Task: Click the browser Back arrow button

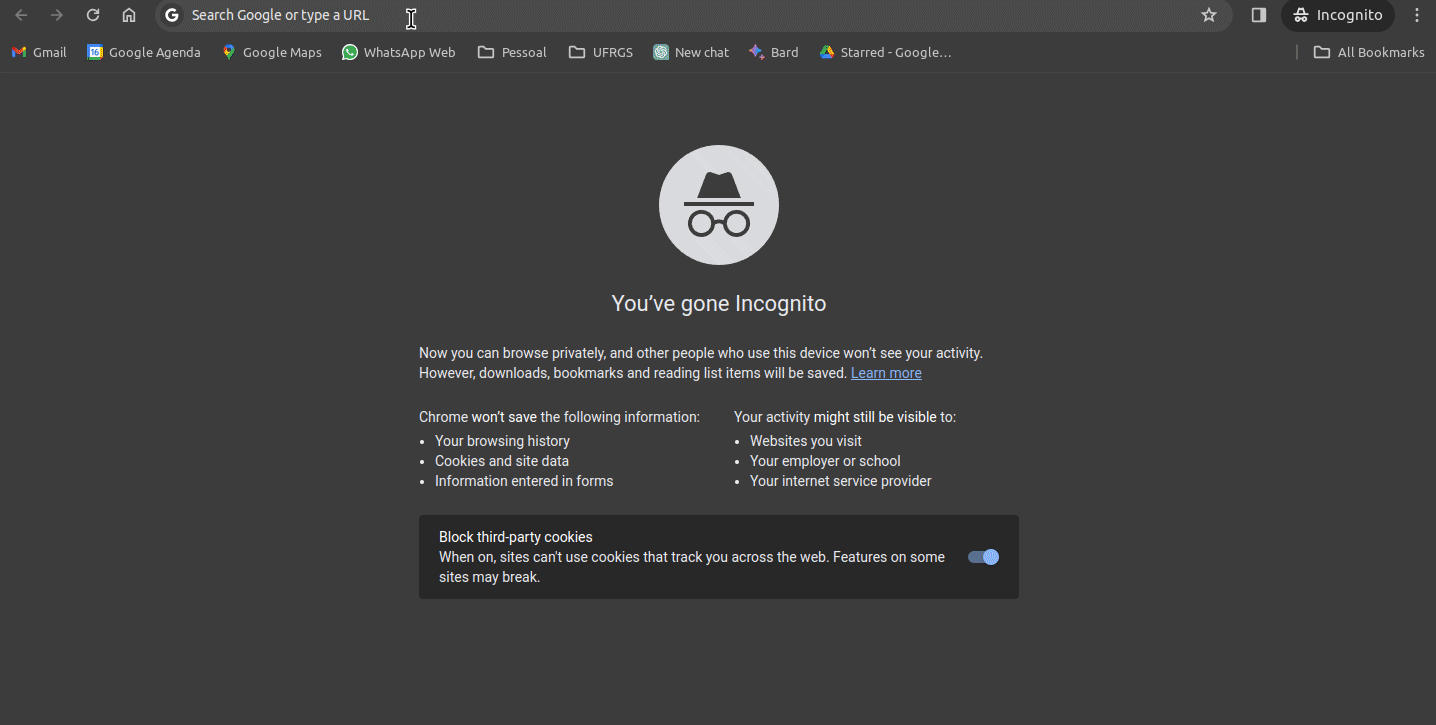Action: point(21,15)
